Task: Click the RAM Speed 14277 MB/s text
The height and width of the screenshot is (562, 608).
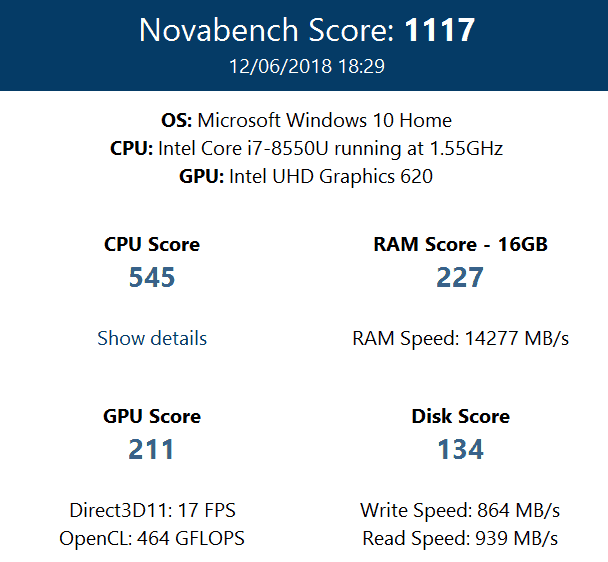Action: pyautogui.click(x=460, y=338)
